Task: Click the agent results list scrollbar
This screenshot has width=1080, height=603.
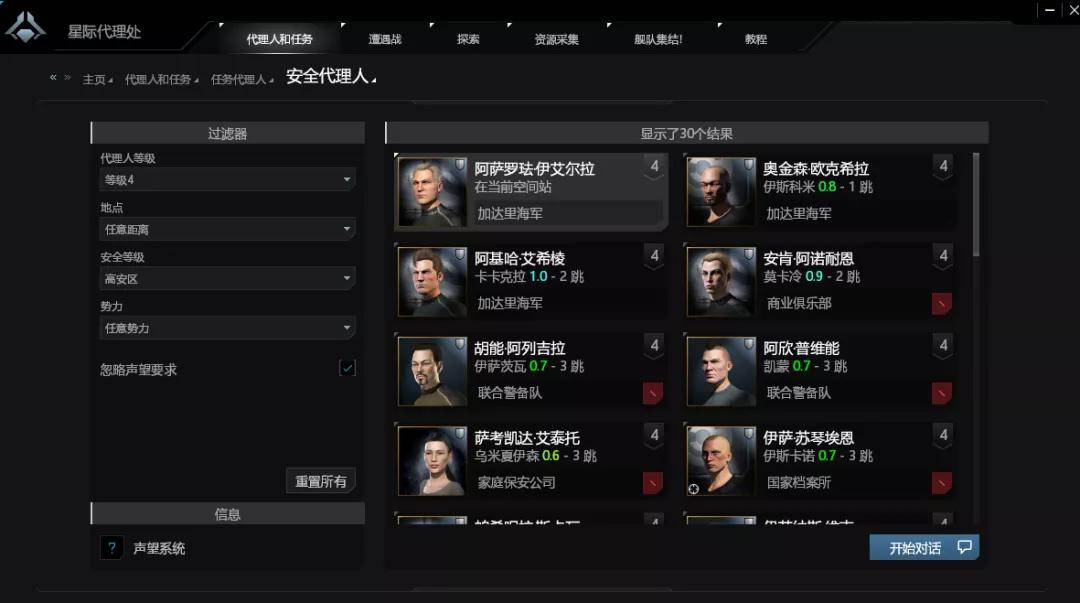Action: (x=976, y=205)
